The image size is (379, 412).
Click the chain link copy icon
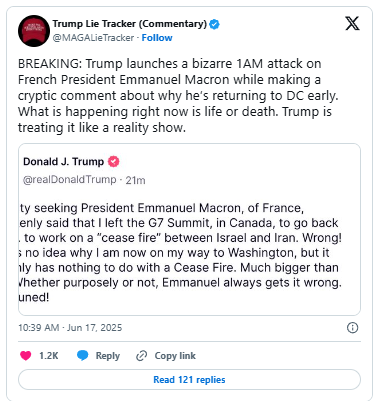[x=141, y=356]
